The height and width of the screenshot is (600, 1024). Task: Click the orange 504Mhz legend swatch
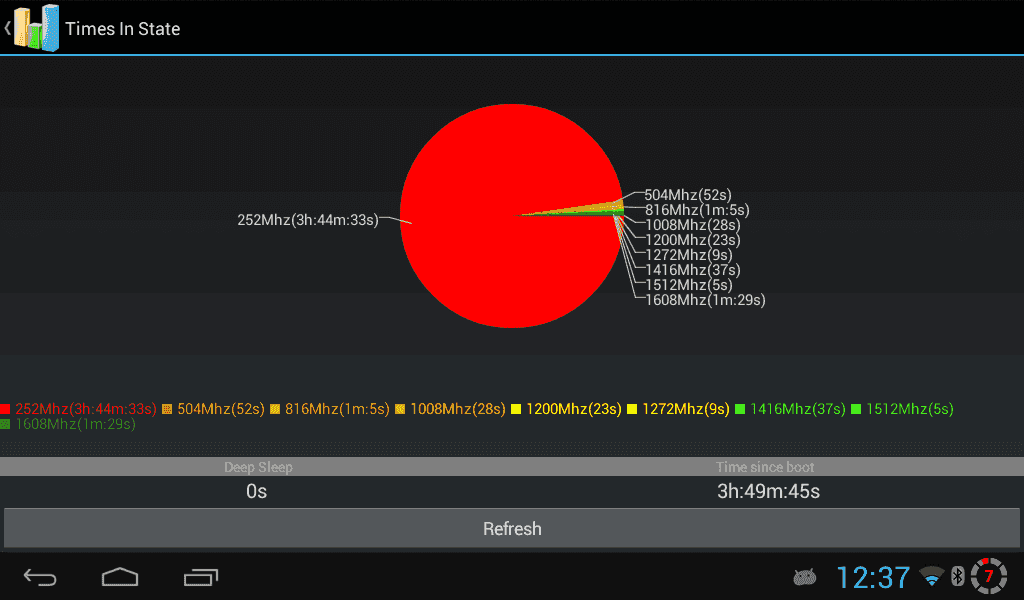[x=167, y=409]
